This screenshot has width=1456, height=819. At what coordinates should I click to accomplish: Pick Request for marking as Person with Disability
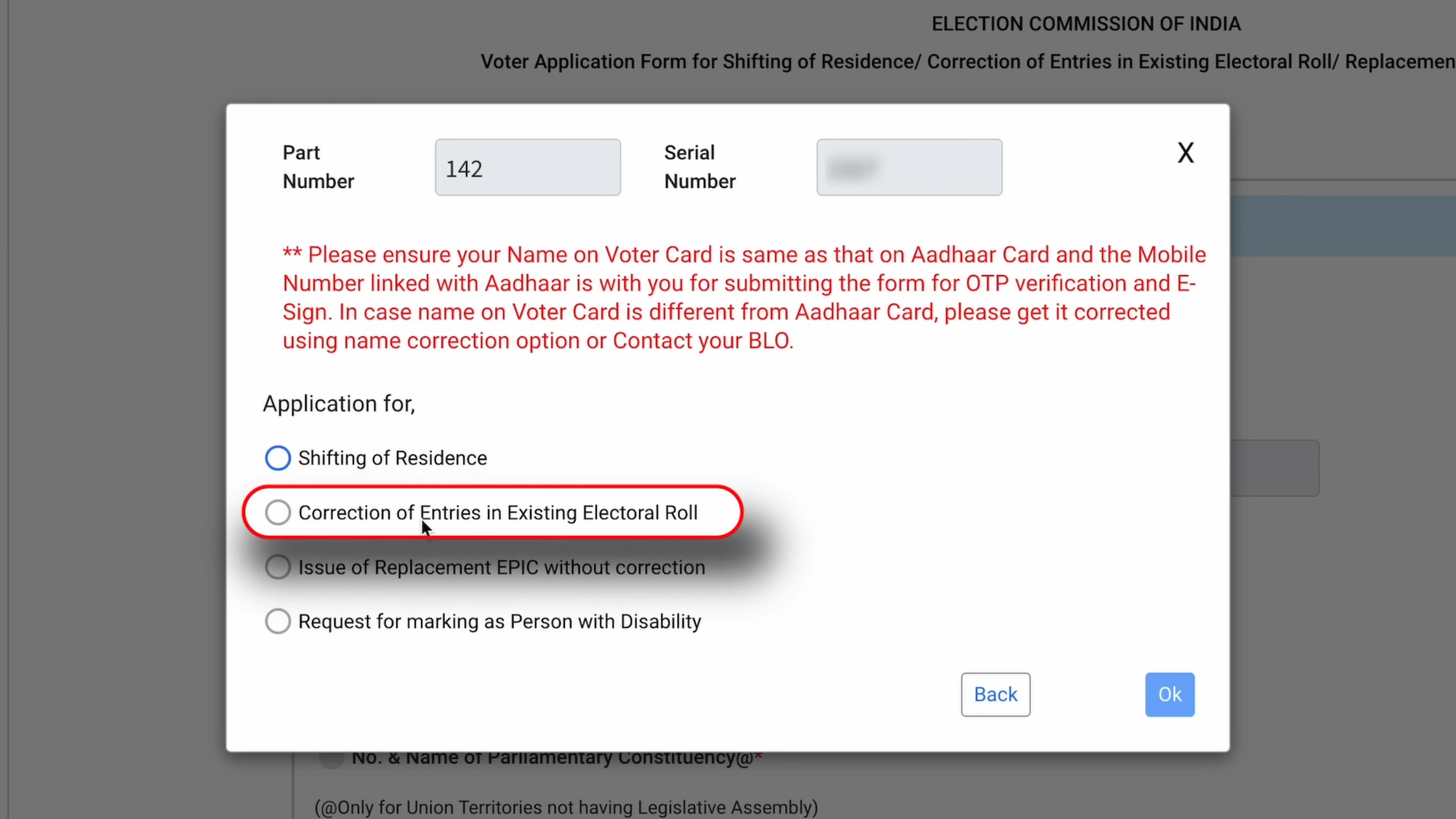[278, 621]
